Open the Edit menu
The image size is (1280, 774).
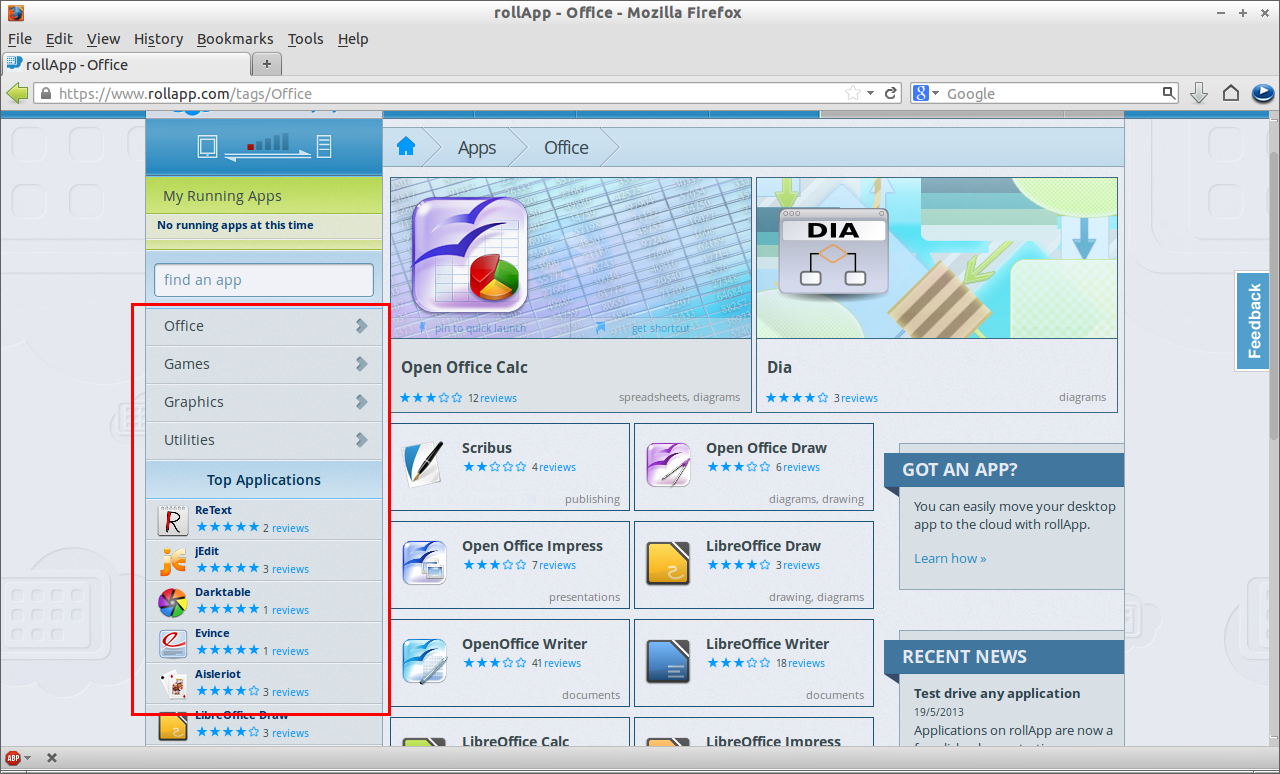click(x=59, y=39)
